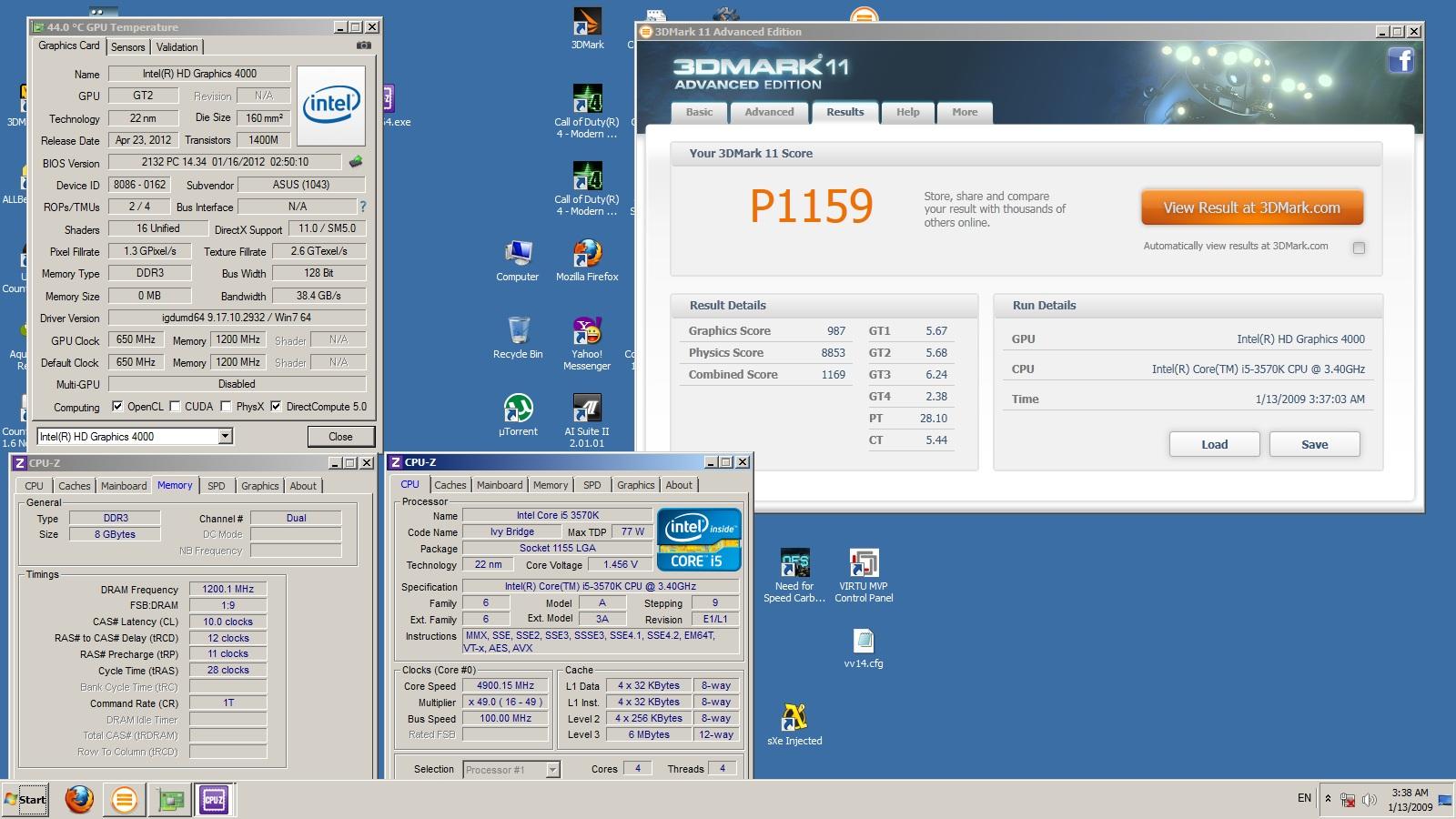Toggle the PhysX checkbox
Viewport: 1456px width, 819px height.
(226, 407)
